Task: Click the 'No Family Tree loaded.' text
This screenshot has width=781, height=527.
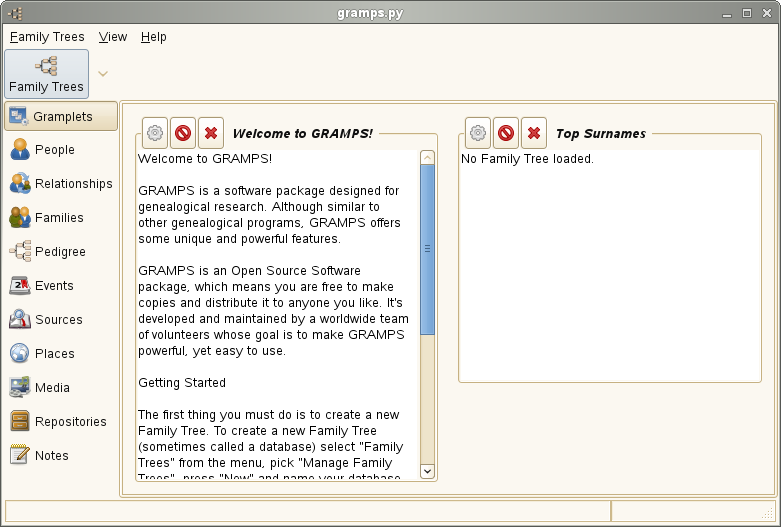Action: pyautogui.click(x=527, y=159)
